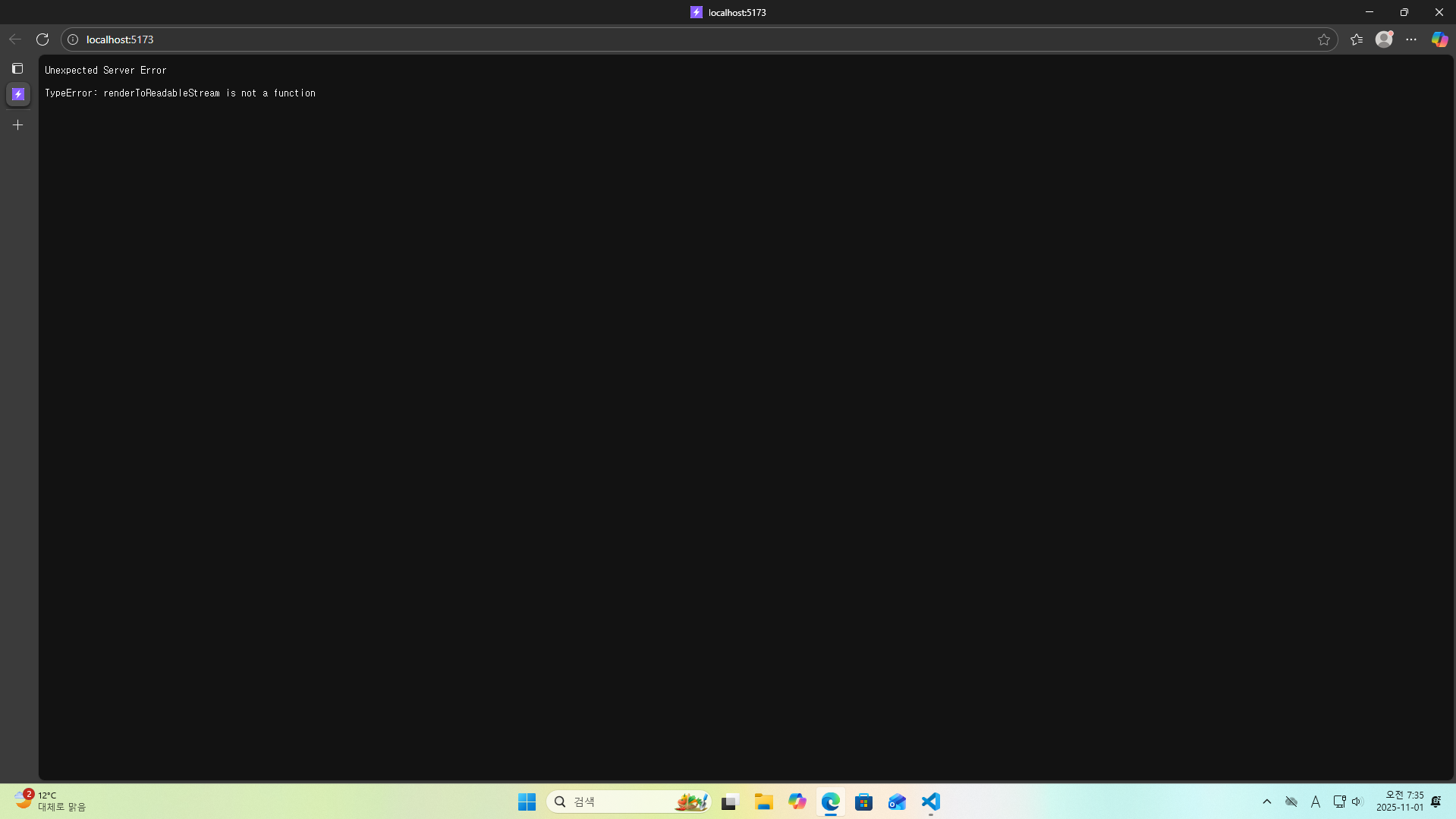Add this page to favorites star

pyautogui.click(x=1324, y=39)
